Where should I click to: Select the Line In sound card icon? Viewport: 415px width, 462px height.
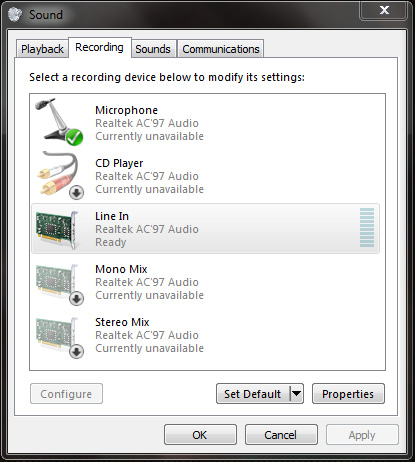(58, 229)
